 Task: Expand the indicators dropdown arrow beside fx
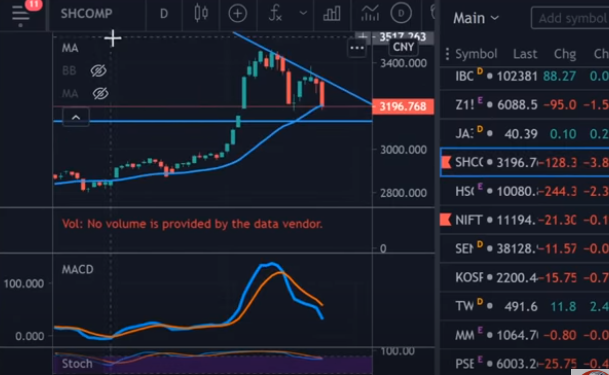303,13
